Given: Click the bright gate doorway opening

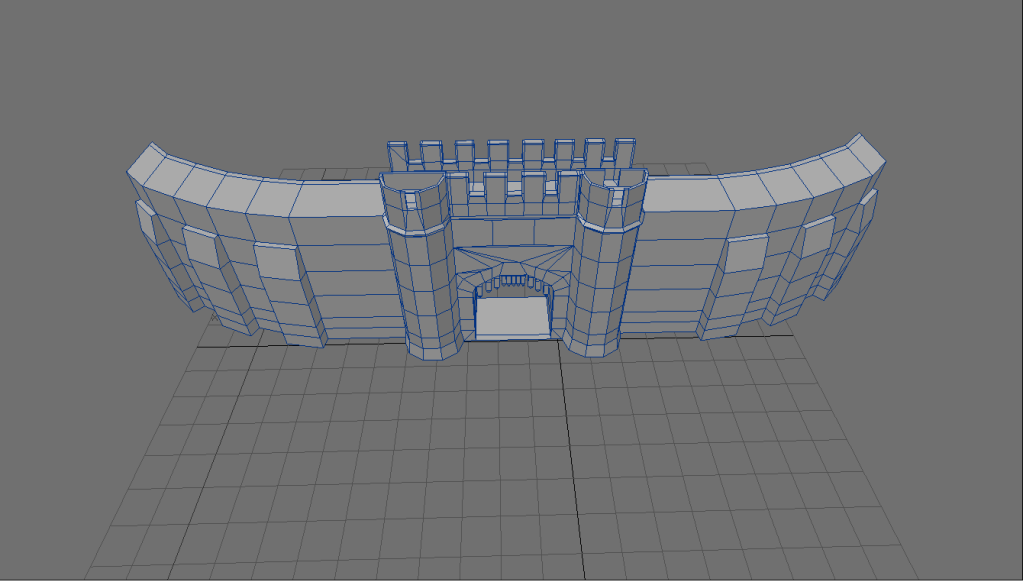Looking at the screenshot, I should point(512,317).
